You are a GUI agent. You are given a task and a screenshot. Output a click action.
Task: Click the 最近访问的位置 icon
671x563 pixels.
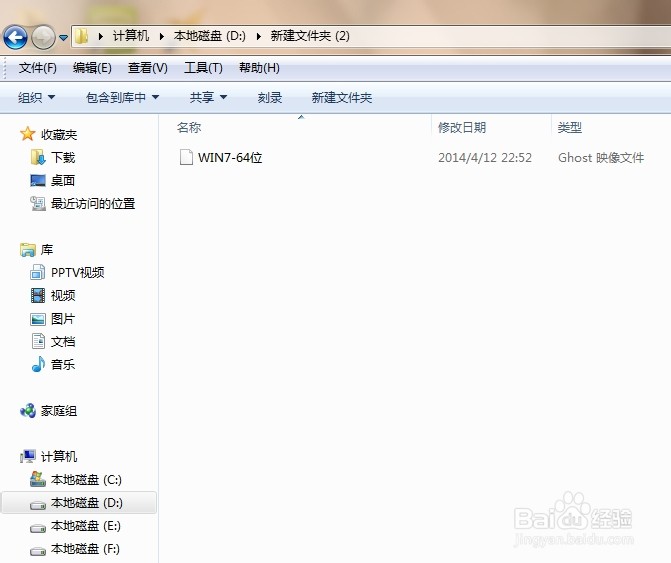click(38, 203)
